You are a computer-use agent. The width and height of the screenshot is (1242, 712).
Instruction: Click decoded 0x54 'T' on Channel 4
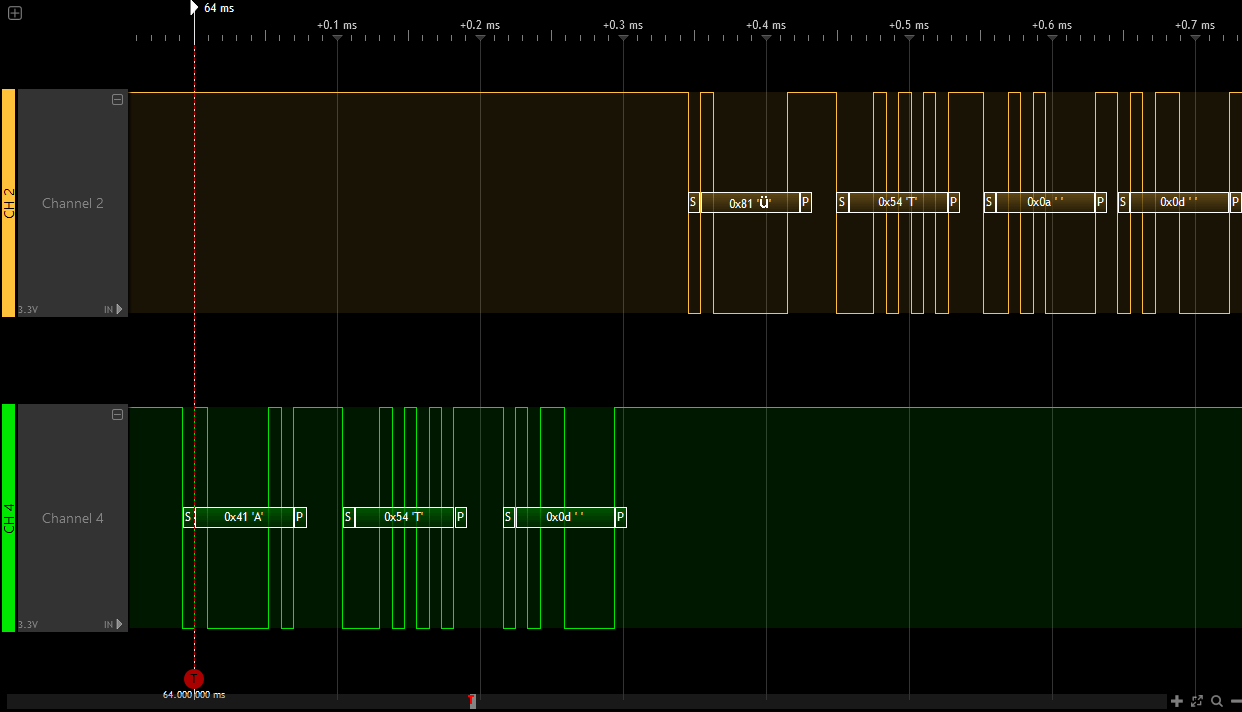pyautogui.click(x=404, y=517)
